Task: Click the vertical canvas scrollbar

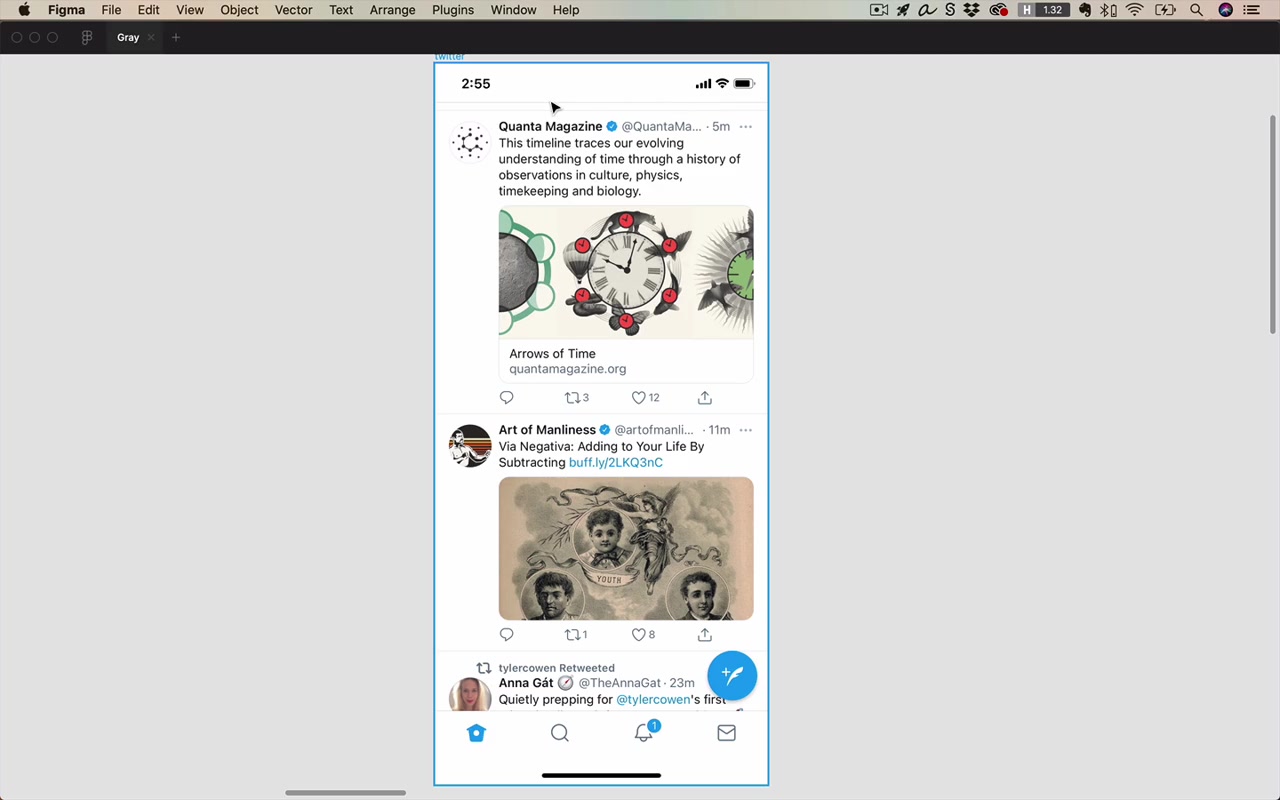Action: point(1273,225)
